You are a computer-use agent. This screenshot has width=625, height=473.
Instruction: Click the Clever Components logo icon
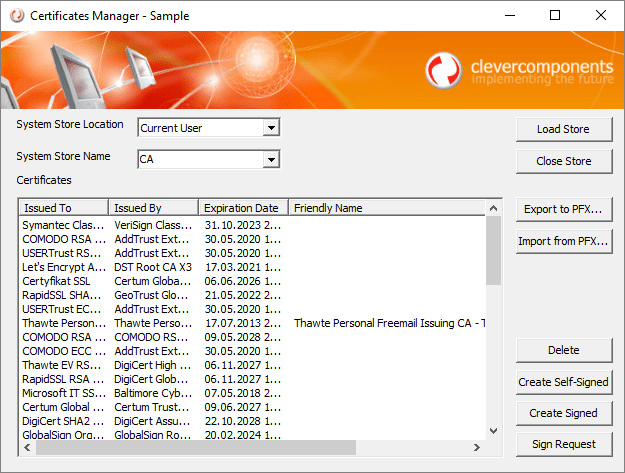(444, 71)
